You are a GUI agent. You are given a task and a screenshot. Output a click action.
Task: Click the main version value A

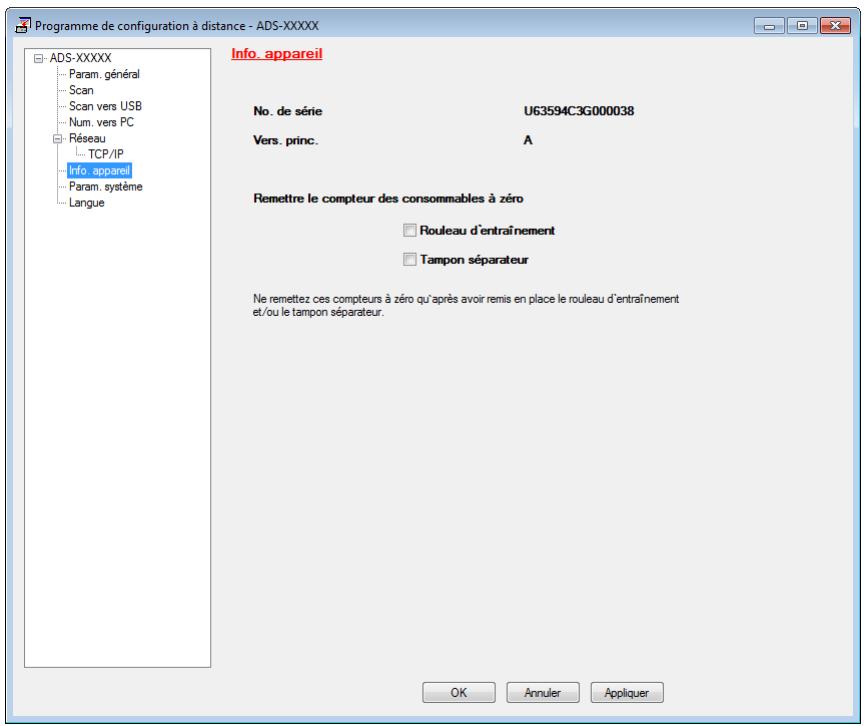[x=528, y=140]
